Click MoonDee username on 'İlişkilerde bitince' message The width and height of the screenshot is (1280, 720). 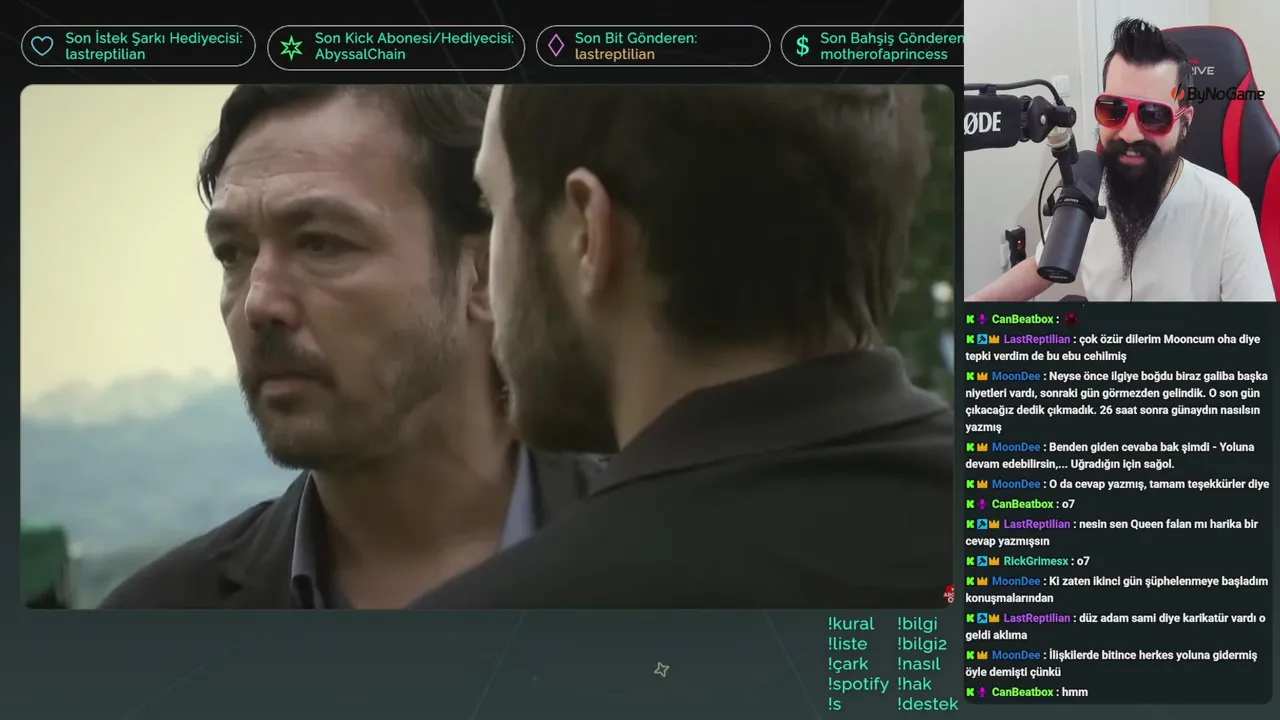1016,655
